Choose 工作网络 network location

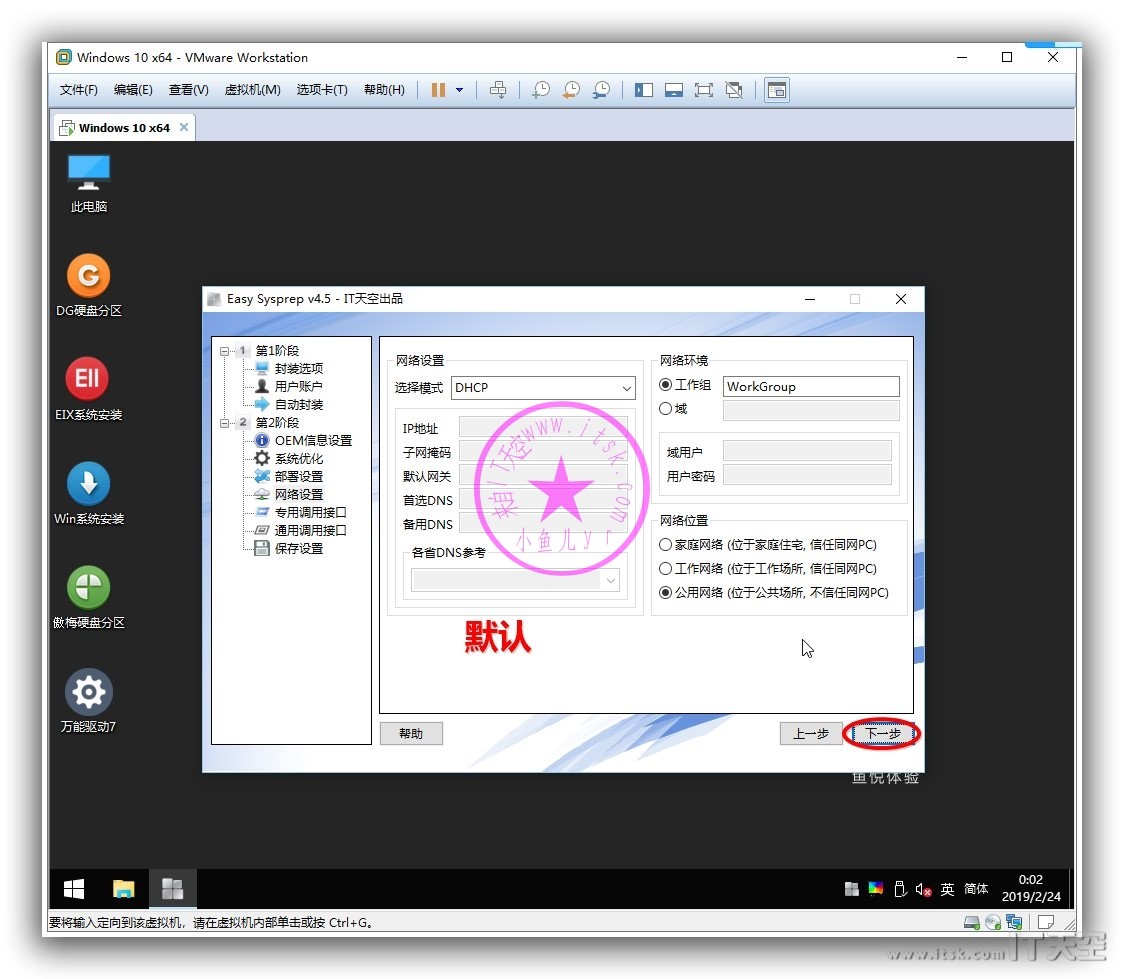point(665,568)
